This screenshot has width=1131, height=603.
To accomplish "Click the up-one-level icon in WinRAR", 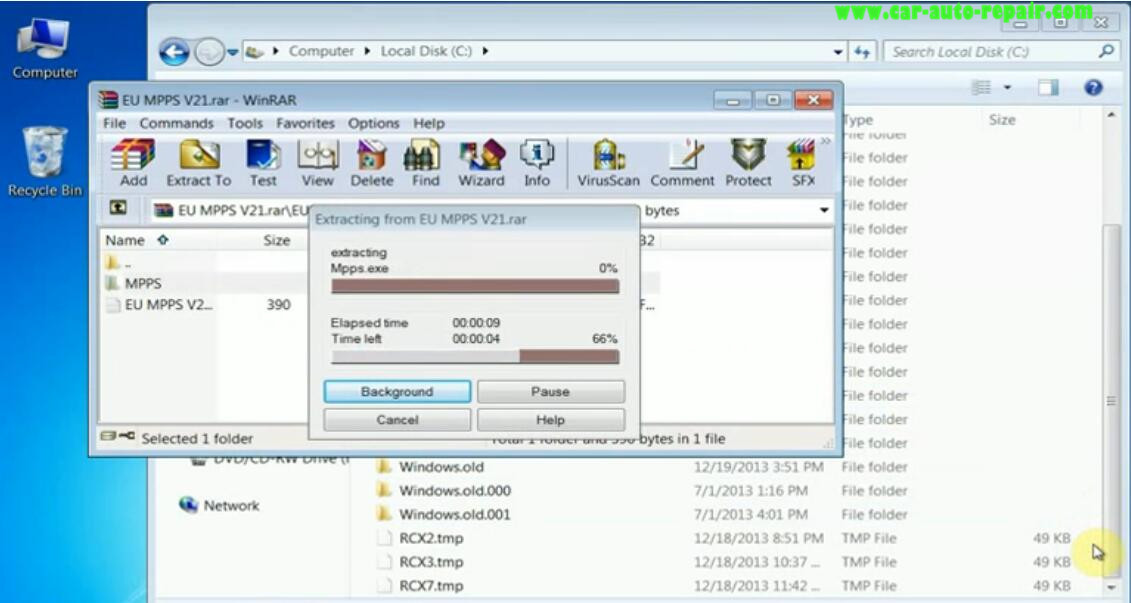I will click(118, 208).
